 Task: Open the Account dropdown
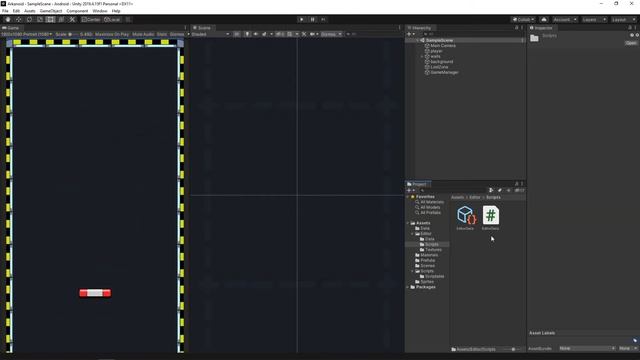[565, 19]
